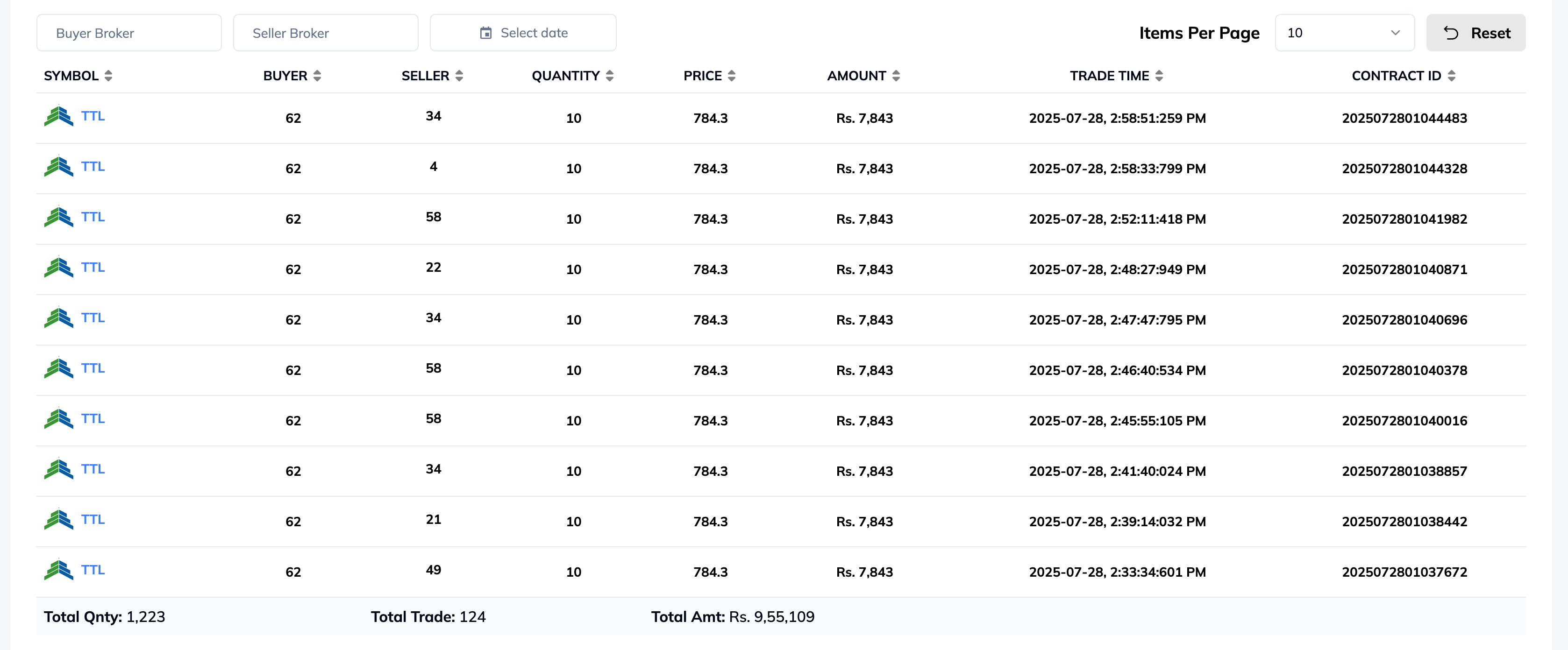The image size is (1568, 650).
Task: Select contract ID 2025072801044328
Action: (x=1404, y=169)
